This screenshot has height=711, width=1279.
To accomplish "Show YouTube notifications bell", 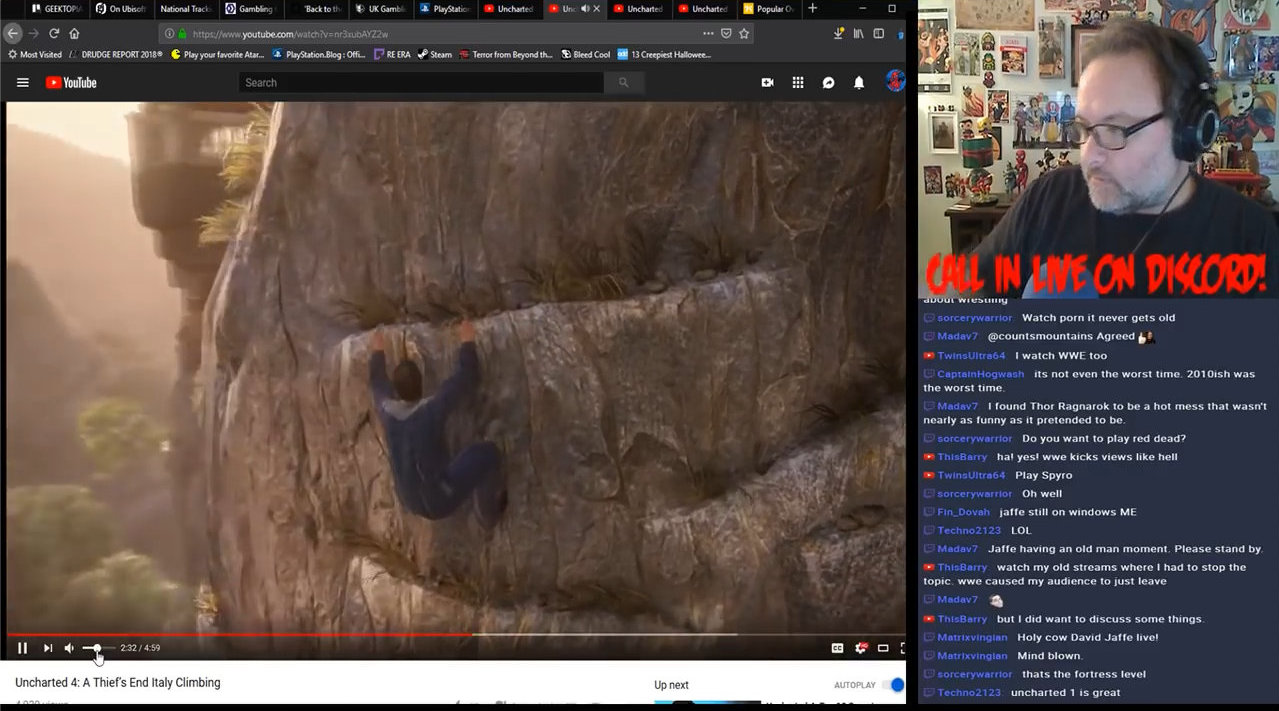I will click(x=858, y=83).
